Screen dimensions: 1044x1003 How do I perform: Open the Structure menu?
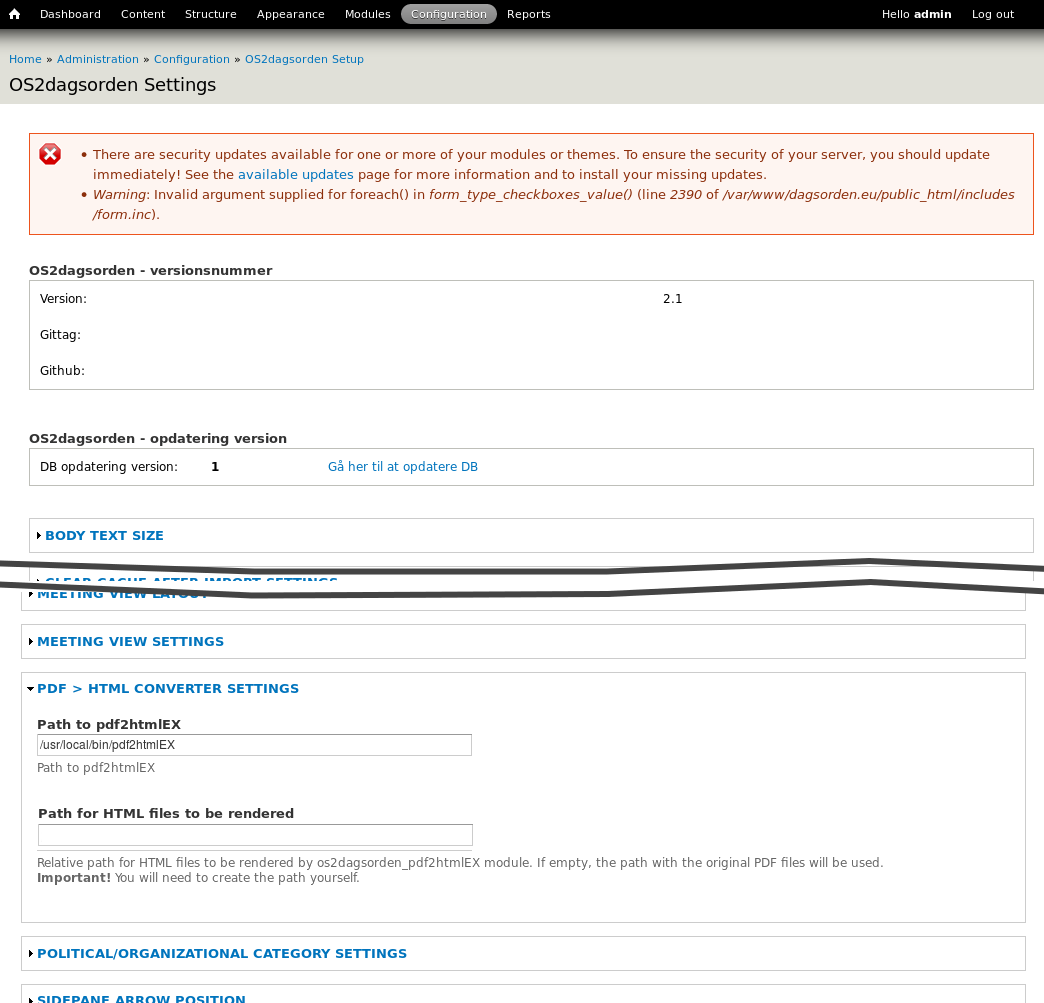click(x=210, y=14)
